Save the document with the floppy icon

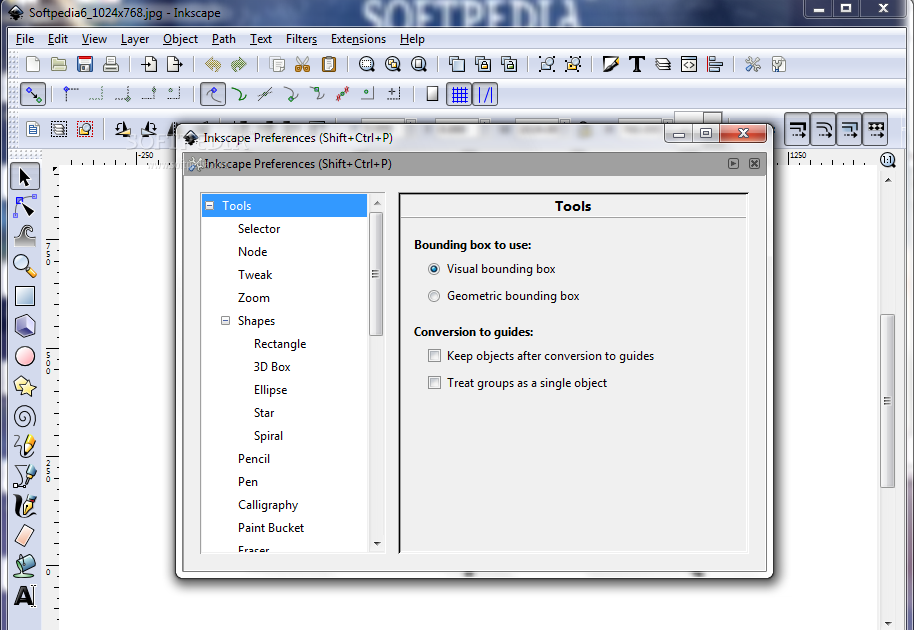pyautogui.click(x=85, y=64)
